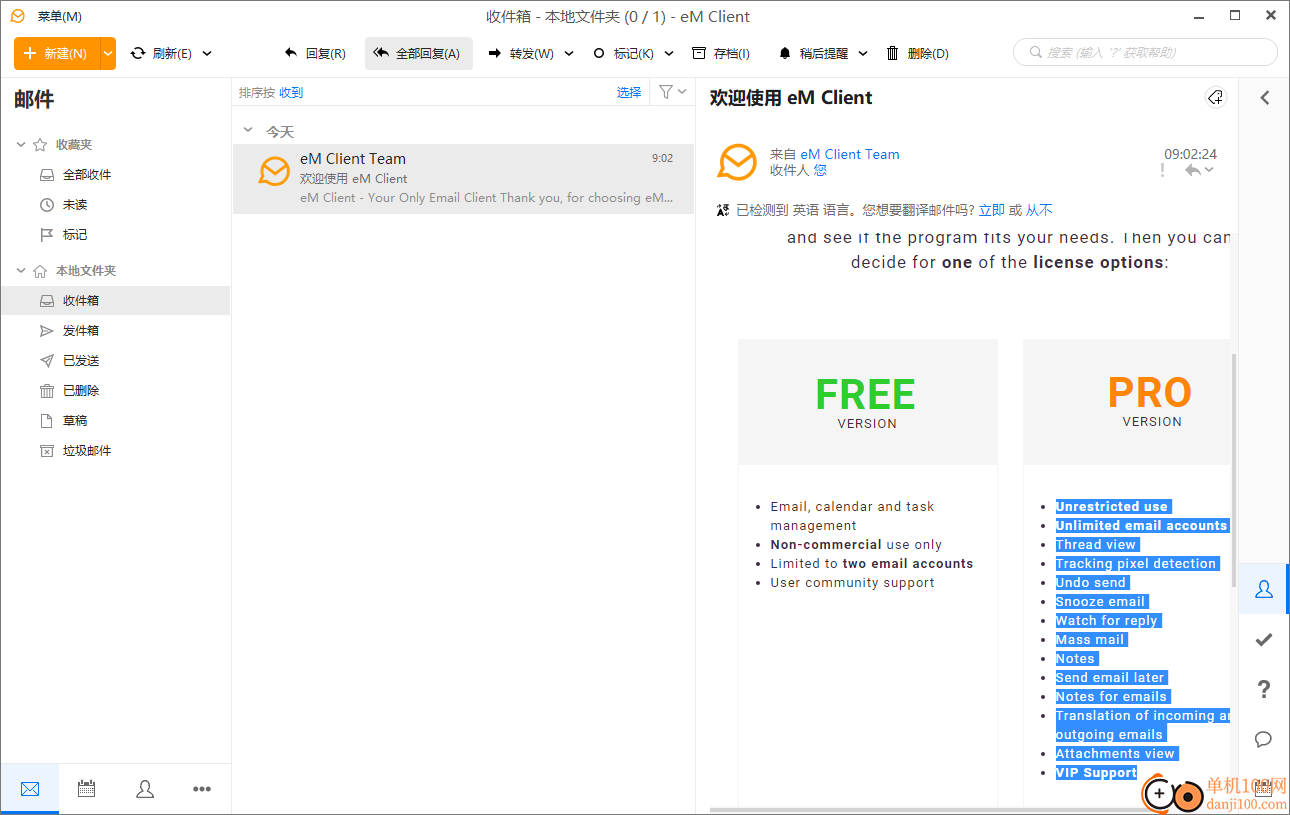This screenshot has height=815, width=1290.
Task: Switch to Mail view icon in the bottom bar
Action: tap(30, 790)
